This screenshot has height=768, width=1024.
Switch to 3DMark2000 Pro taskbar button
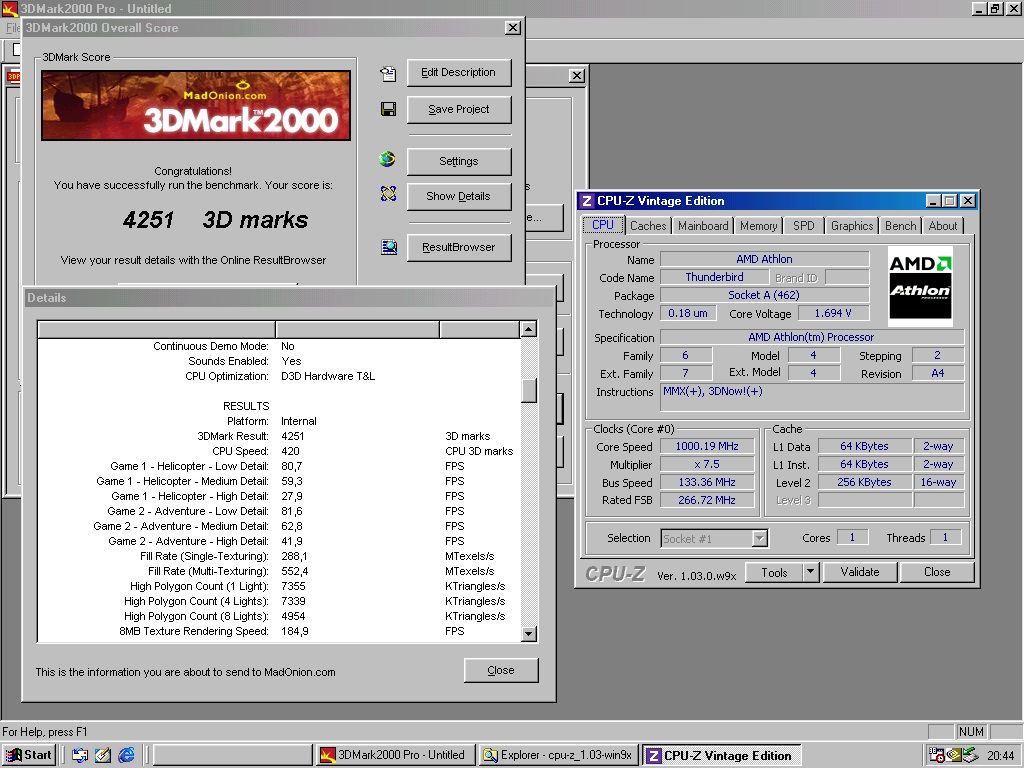point(394,755)
